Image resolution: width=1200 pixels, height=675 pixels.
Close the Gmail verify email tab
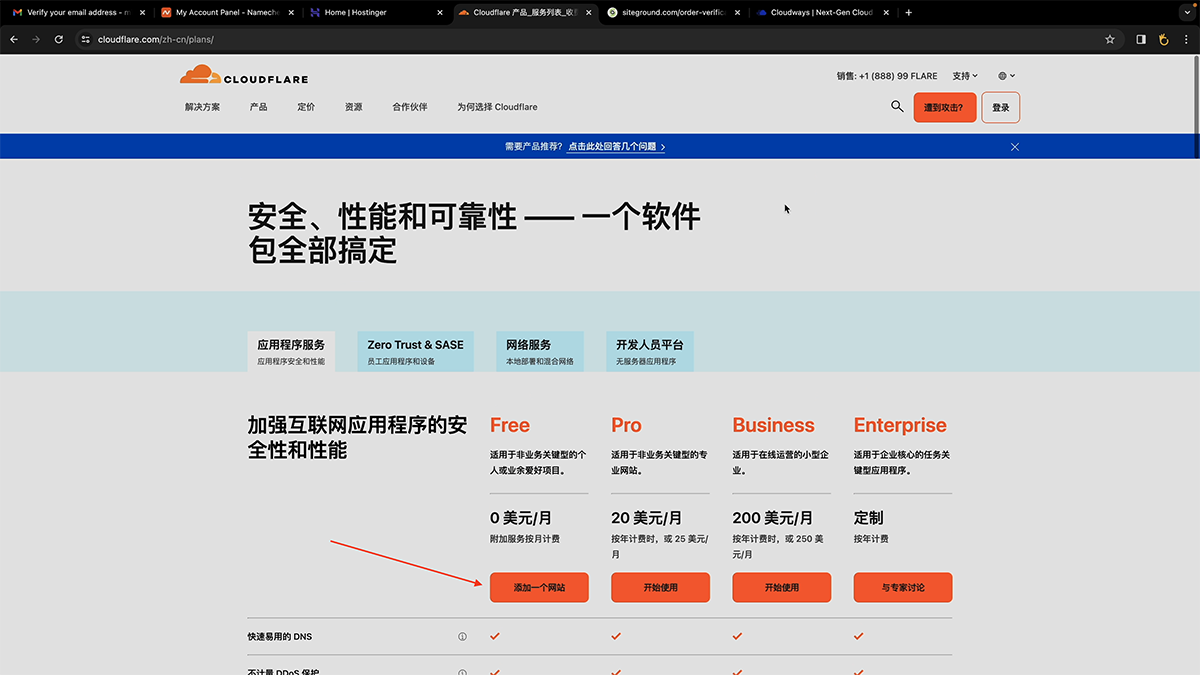click(x=141, y=13)
